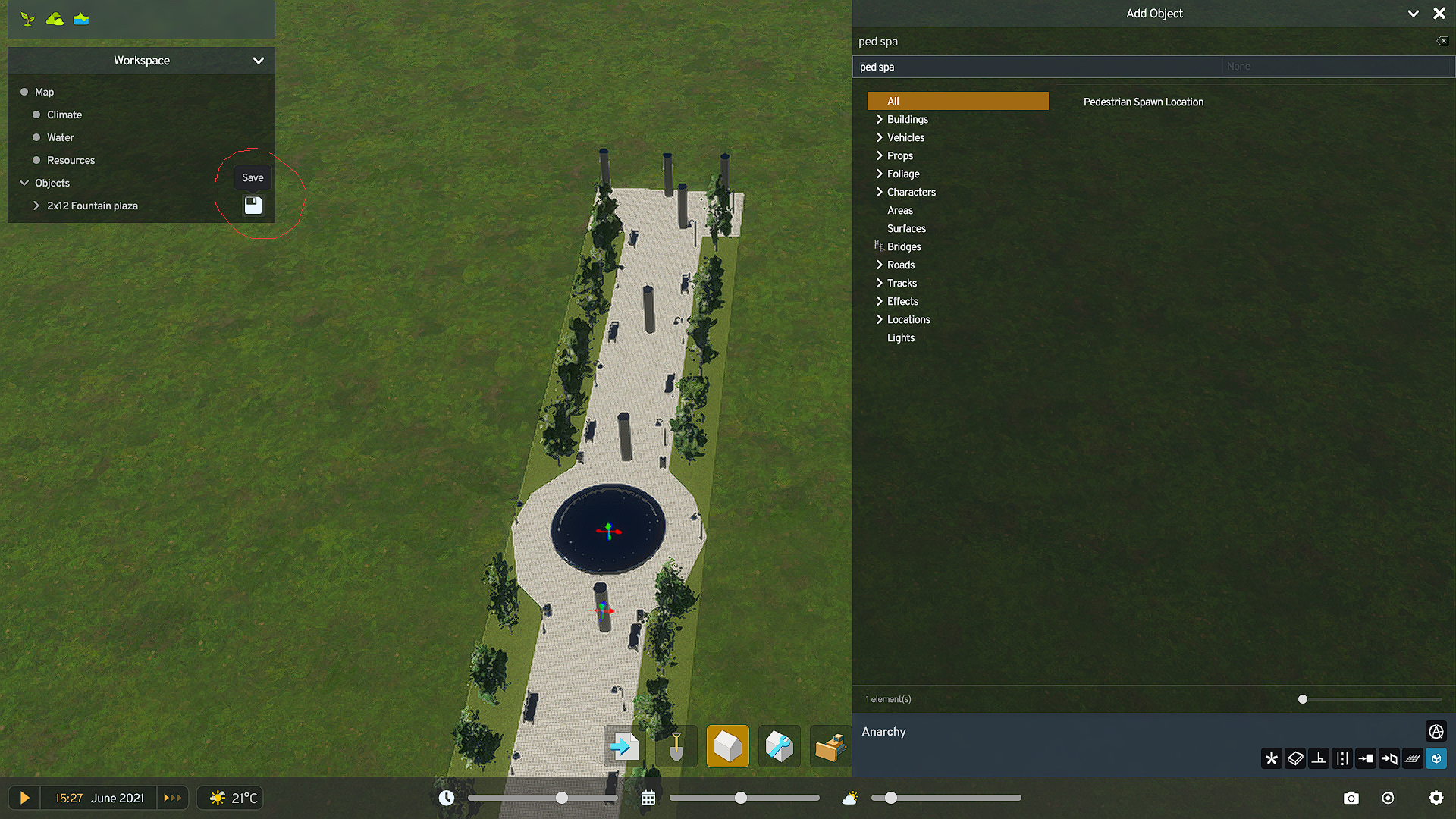Select the bulldozer demolish tool

830,746
